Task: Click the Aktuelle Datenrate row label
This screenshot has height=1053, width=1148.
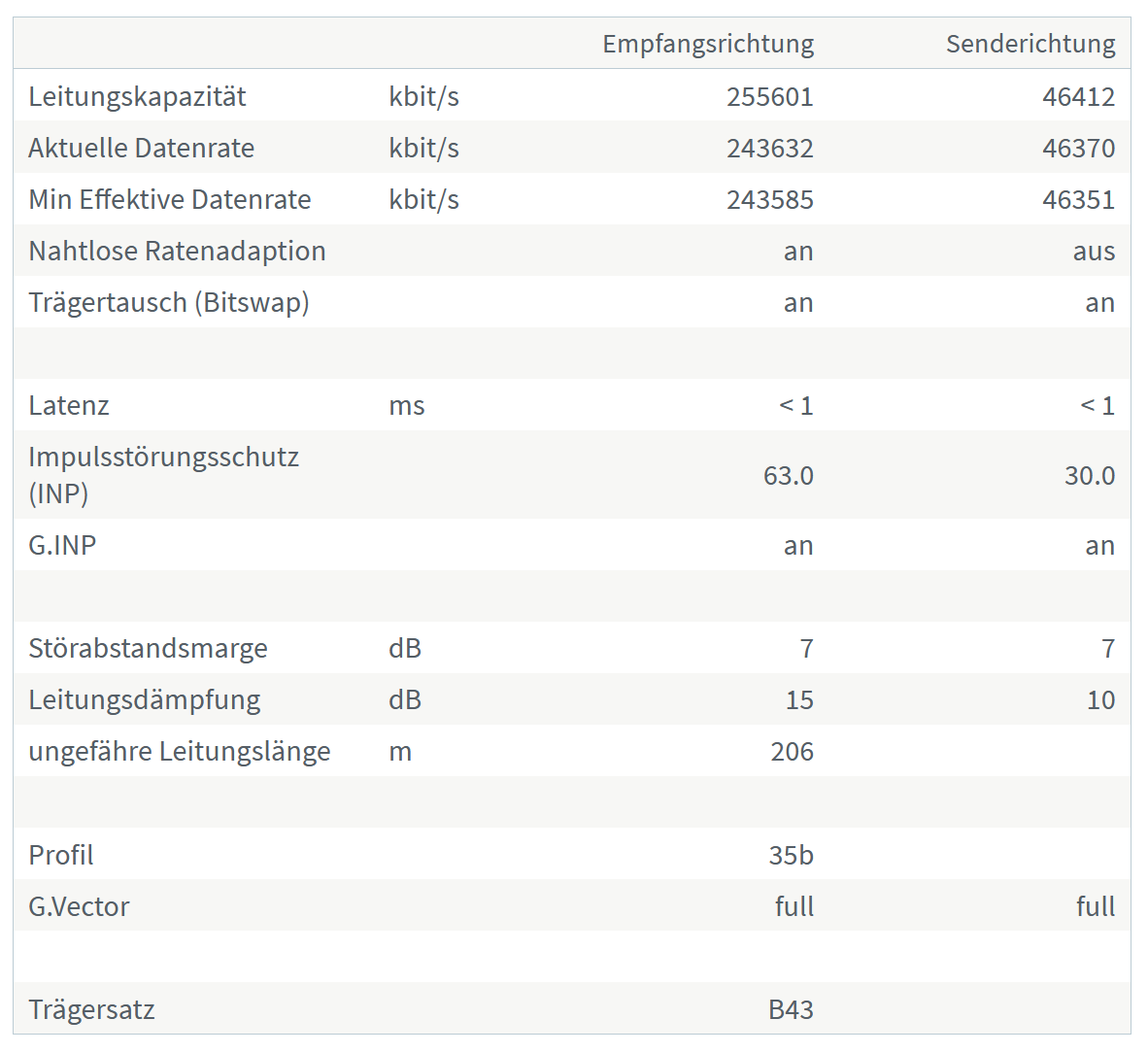Action: coord(141,148)
